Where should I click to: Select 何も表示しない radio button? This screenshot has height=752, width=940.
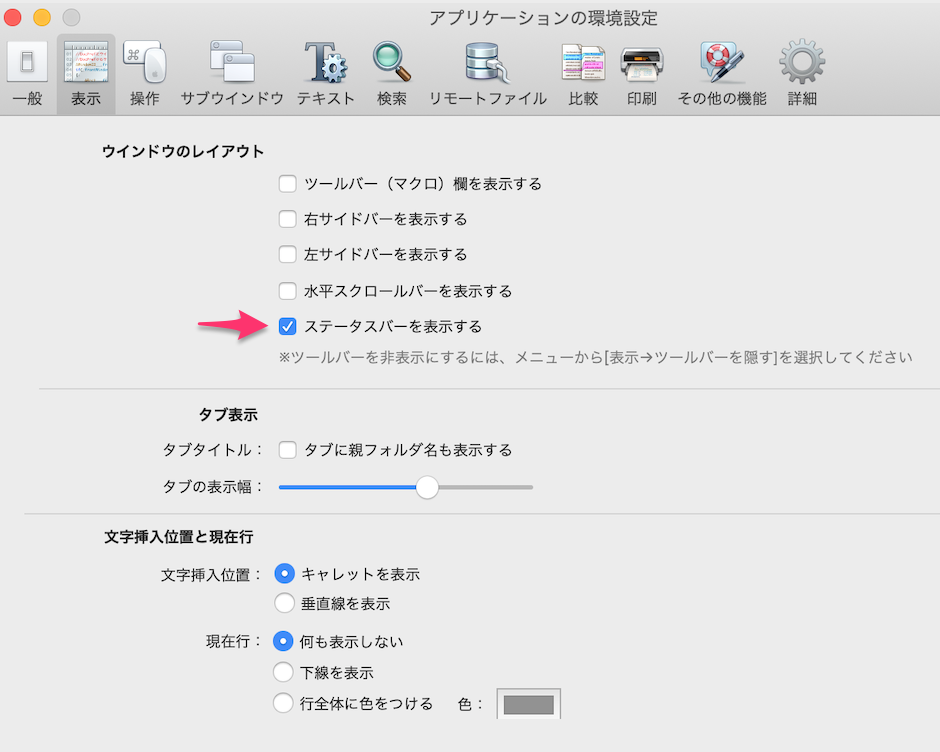tap(283, 641)
